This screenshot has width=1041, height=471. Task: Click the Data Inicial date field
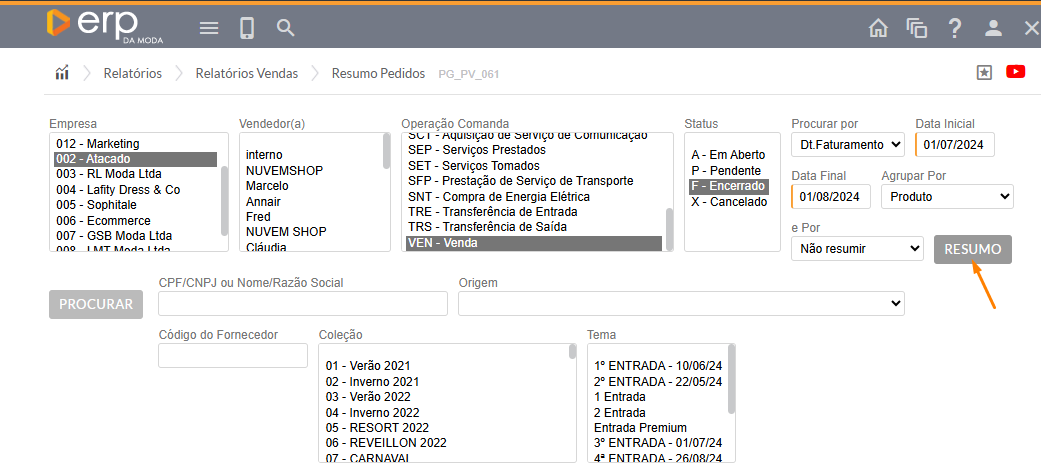956,145
